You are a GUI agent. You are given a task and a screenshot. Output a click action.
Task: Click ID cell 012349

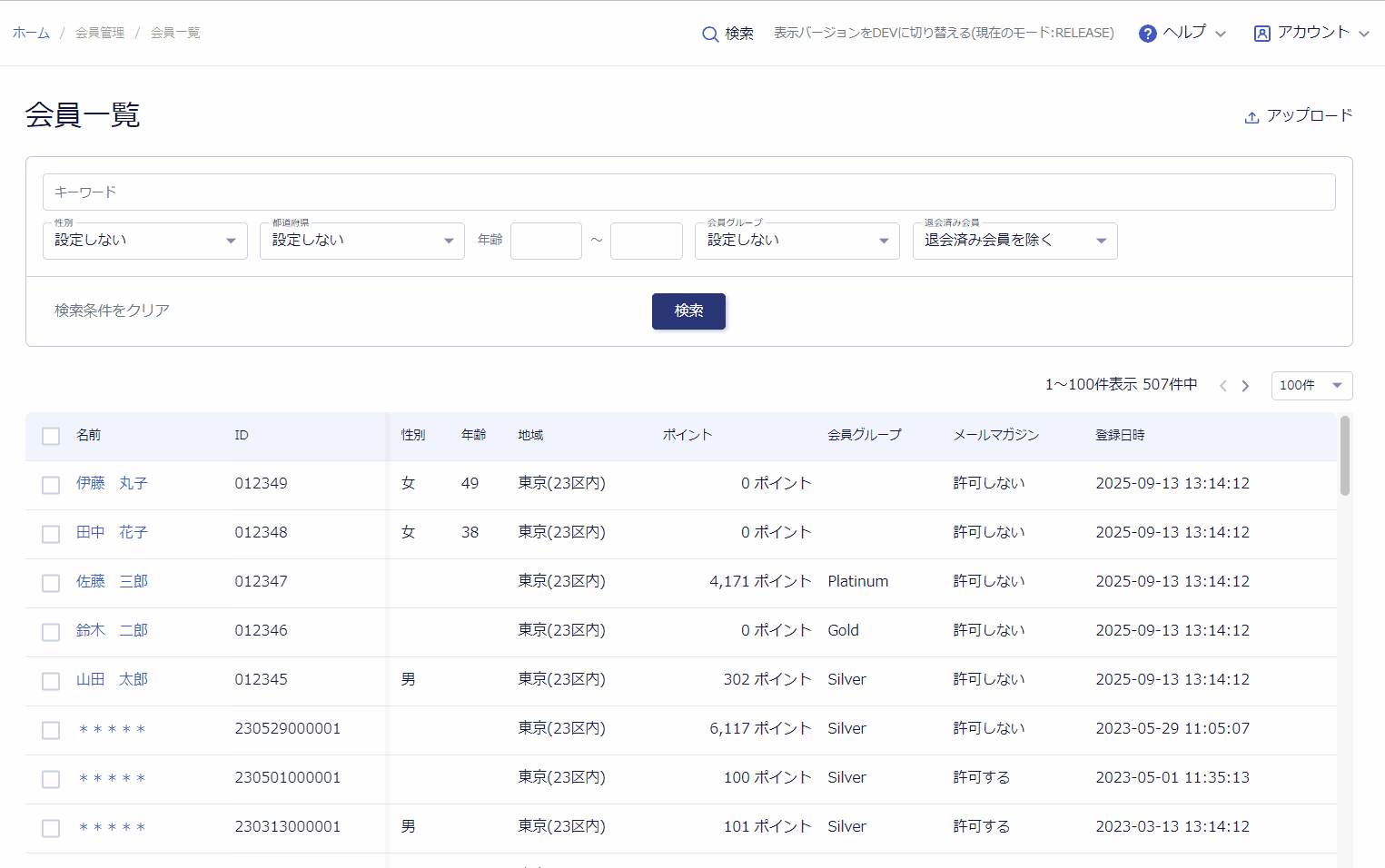tap(261, 483)
